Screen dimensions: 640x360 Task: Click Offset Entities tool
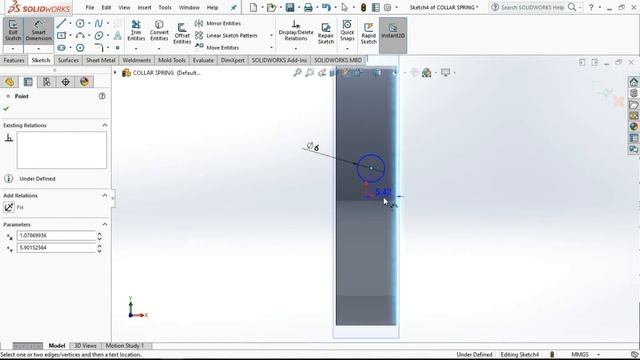tap(182, 33)
